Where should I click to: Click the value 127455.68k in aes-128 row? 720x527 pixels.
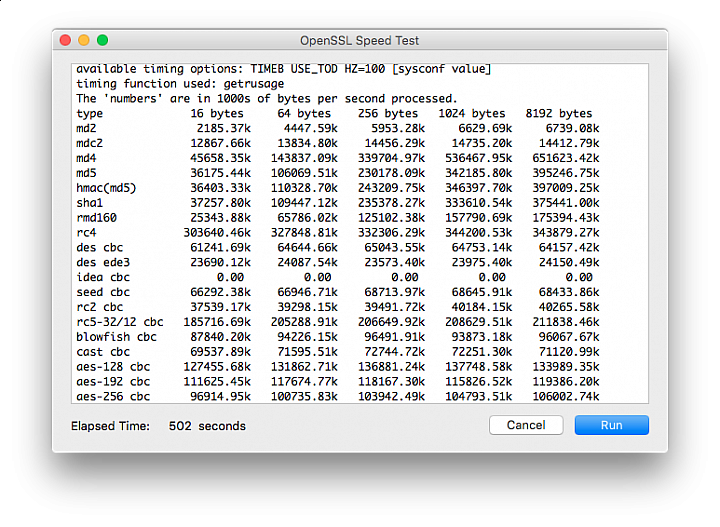pos(217,367)
